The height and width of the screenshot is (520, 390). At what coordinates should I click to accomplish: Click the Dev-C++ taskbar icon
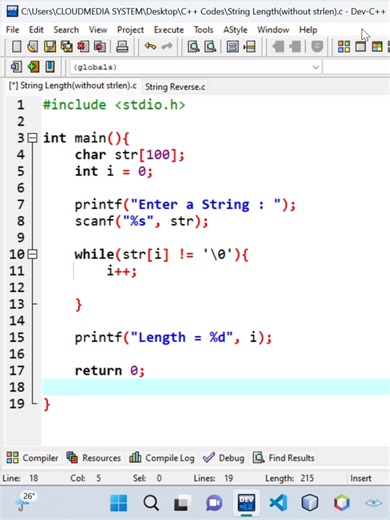click(x=246, y=503)
